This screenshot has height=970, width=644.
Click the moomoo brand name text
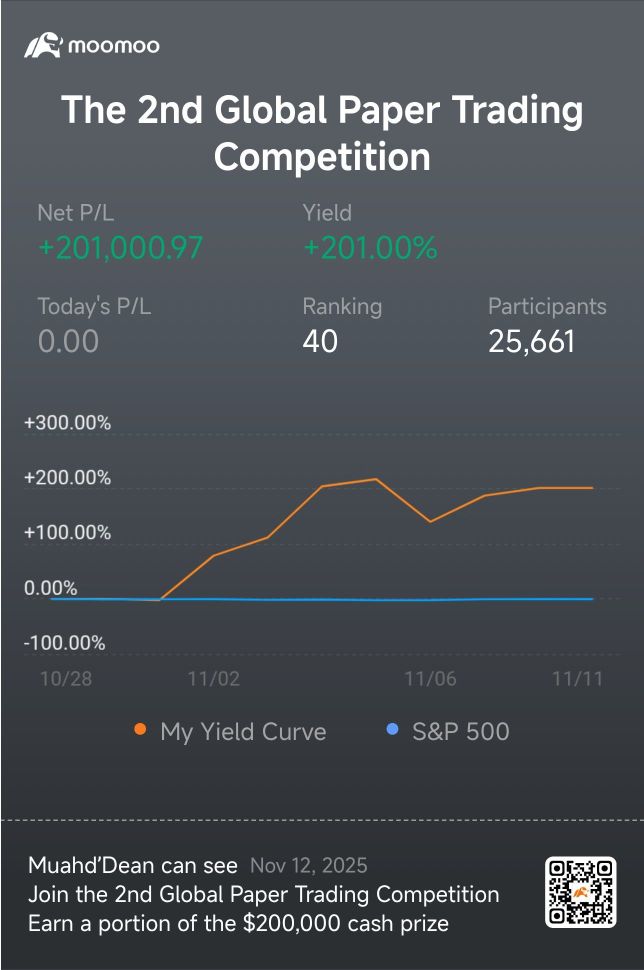(114, 46)
